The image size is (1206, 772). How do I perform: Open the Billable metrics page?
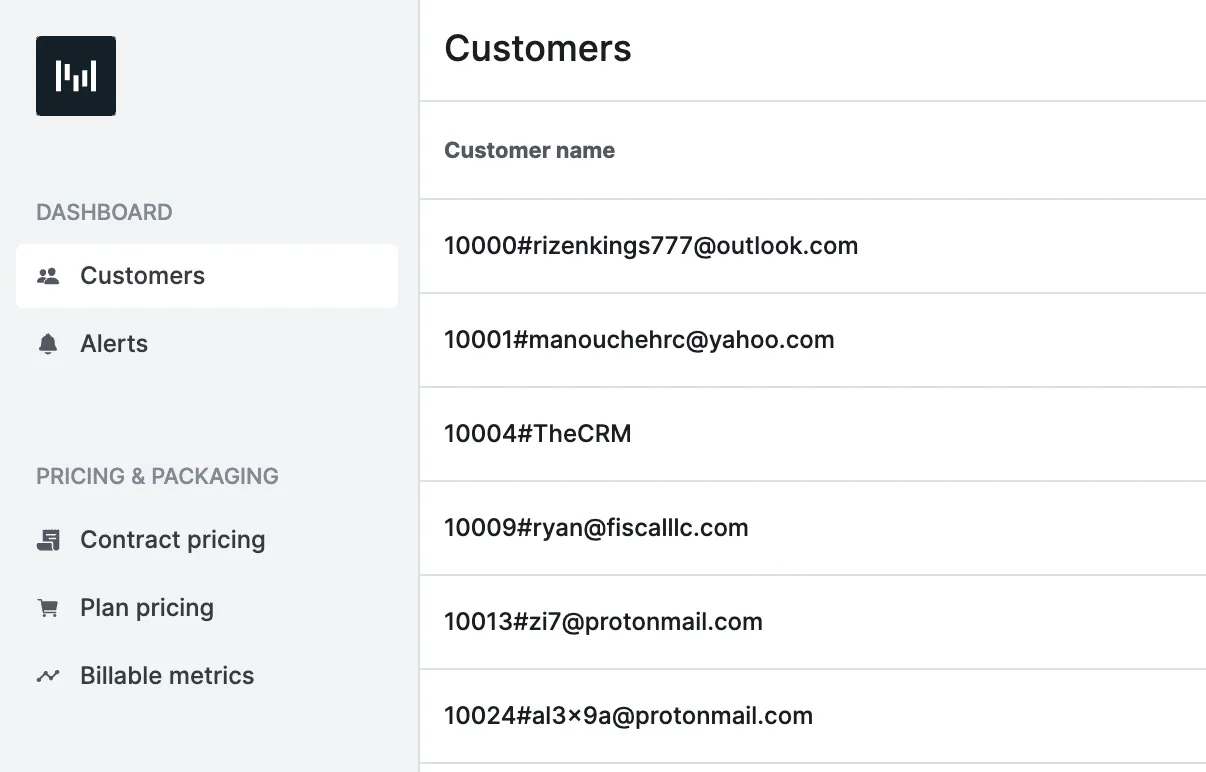click(167, 676)
